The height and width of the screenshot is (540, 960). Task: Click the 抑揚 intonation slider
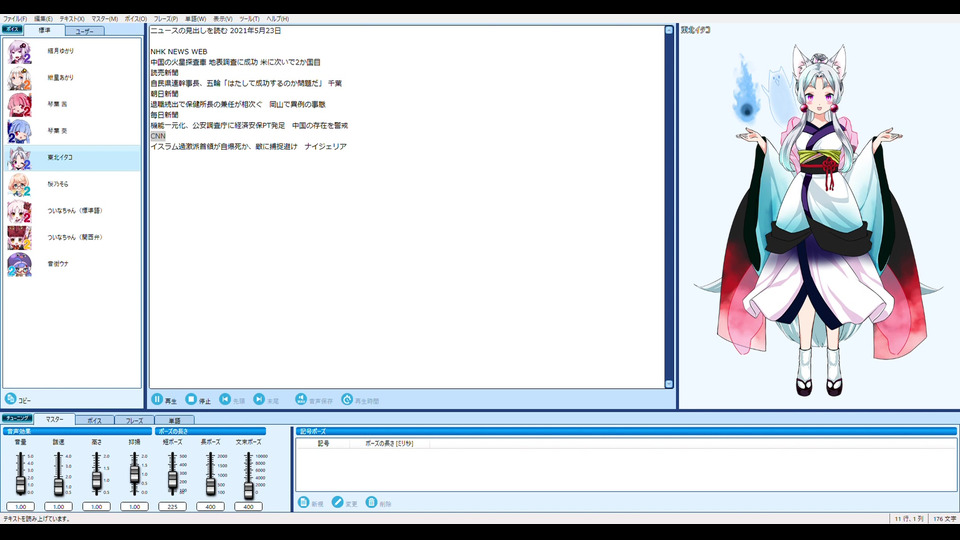coord(135,474)
